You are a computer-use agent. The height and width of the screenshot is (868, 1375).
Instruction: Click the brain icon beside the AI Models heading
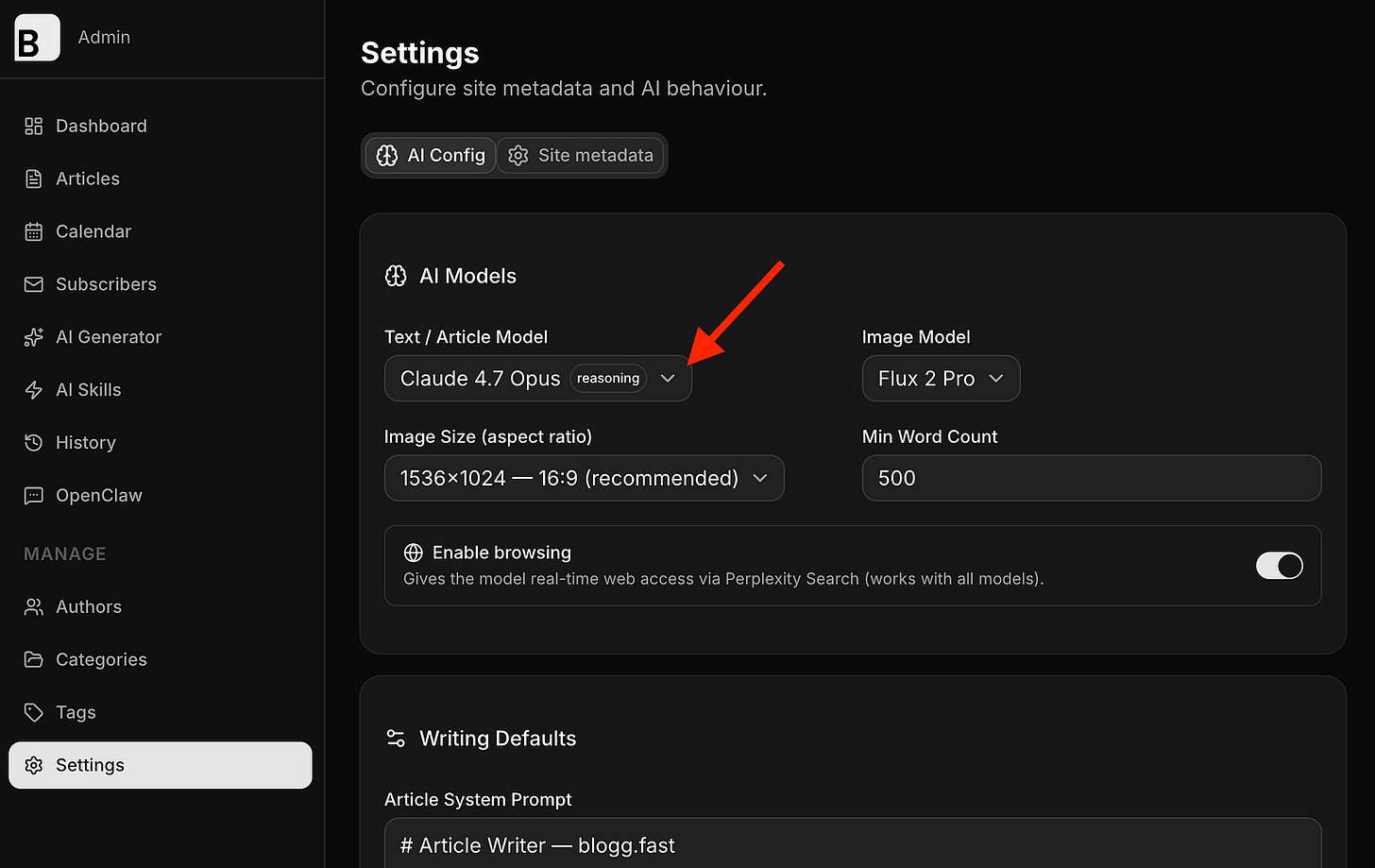tap(396, 276)
